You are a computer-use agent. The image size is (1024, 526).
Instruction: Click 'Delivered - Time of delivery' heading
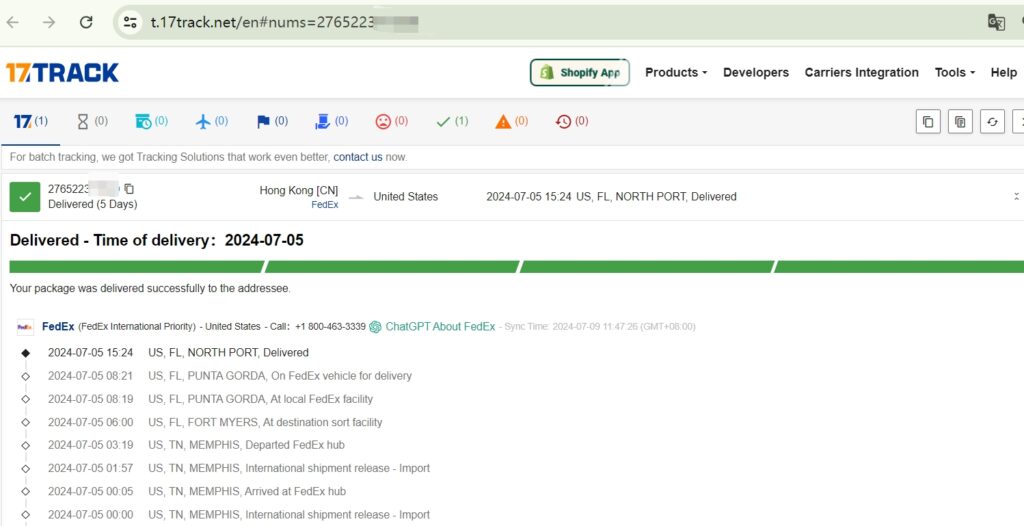(x=157, y=240)
